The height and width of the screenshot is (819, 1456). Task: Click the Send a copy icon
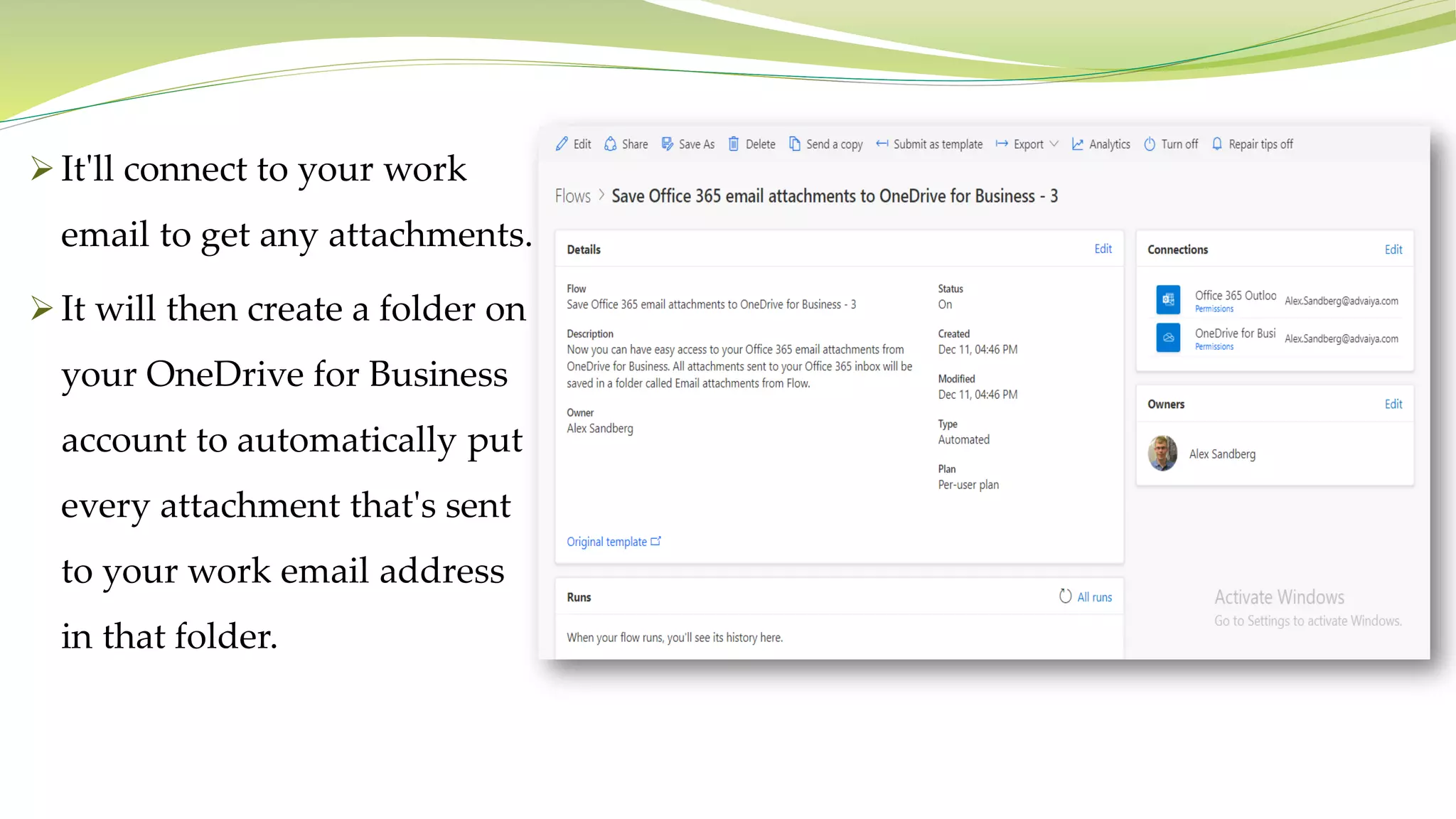pos(794,144)
